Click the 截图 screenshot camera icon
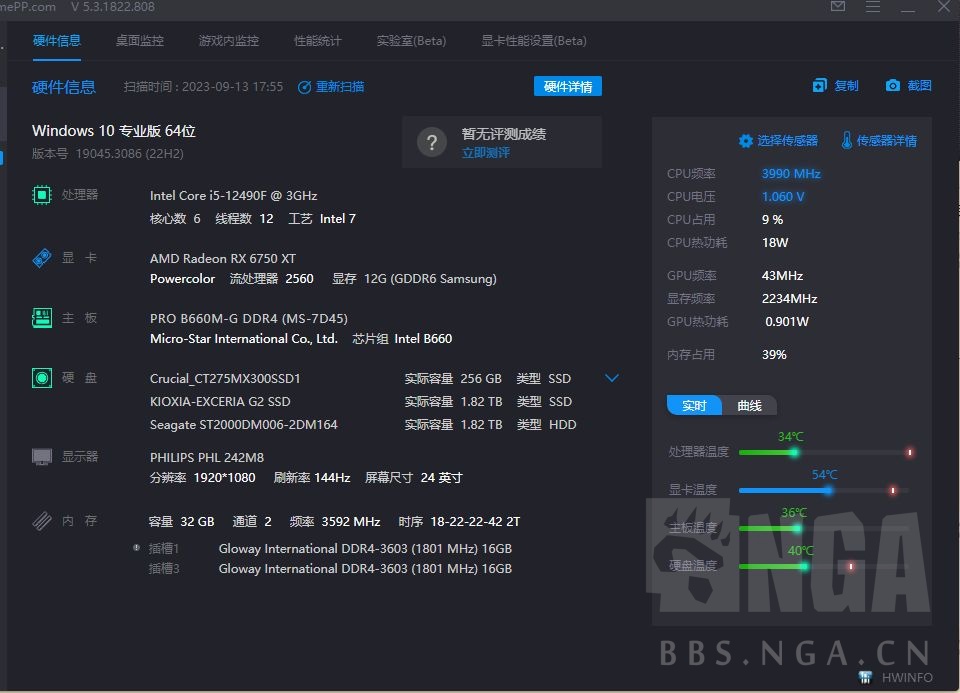960x693 pixels. (890, 86)
